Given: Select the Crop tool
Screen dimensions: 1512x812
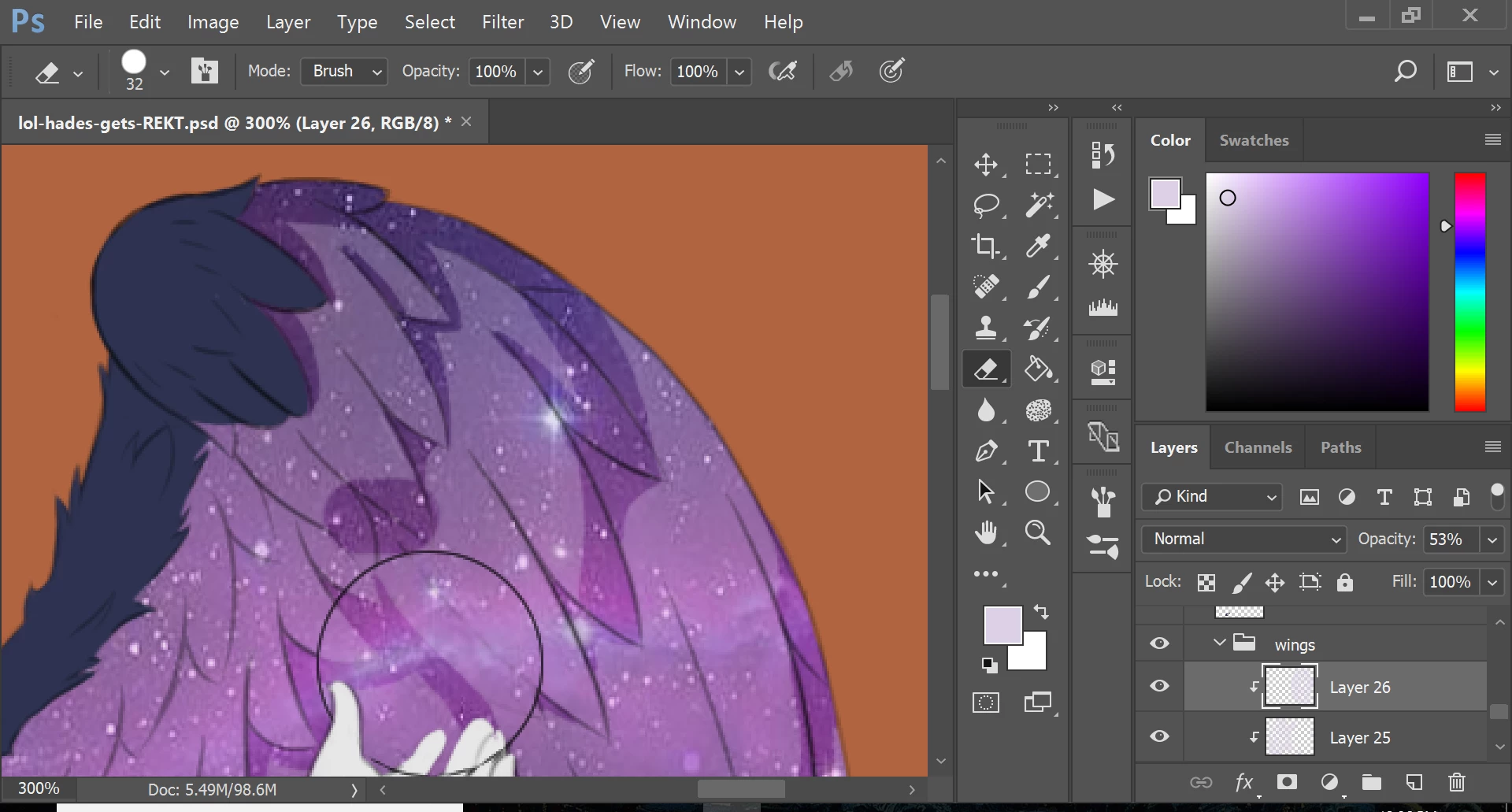Looking at the screenshot, I should click(986, 246).
